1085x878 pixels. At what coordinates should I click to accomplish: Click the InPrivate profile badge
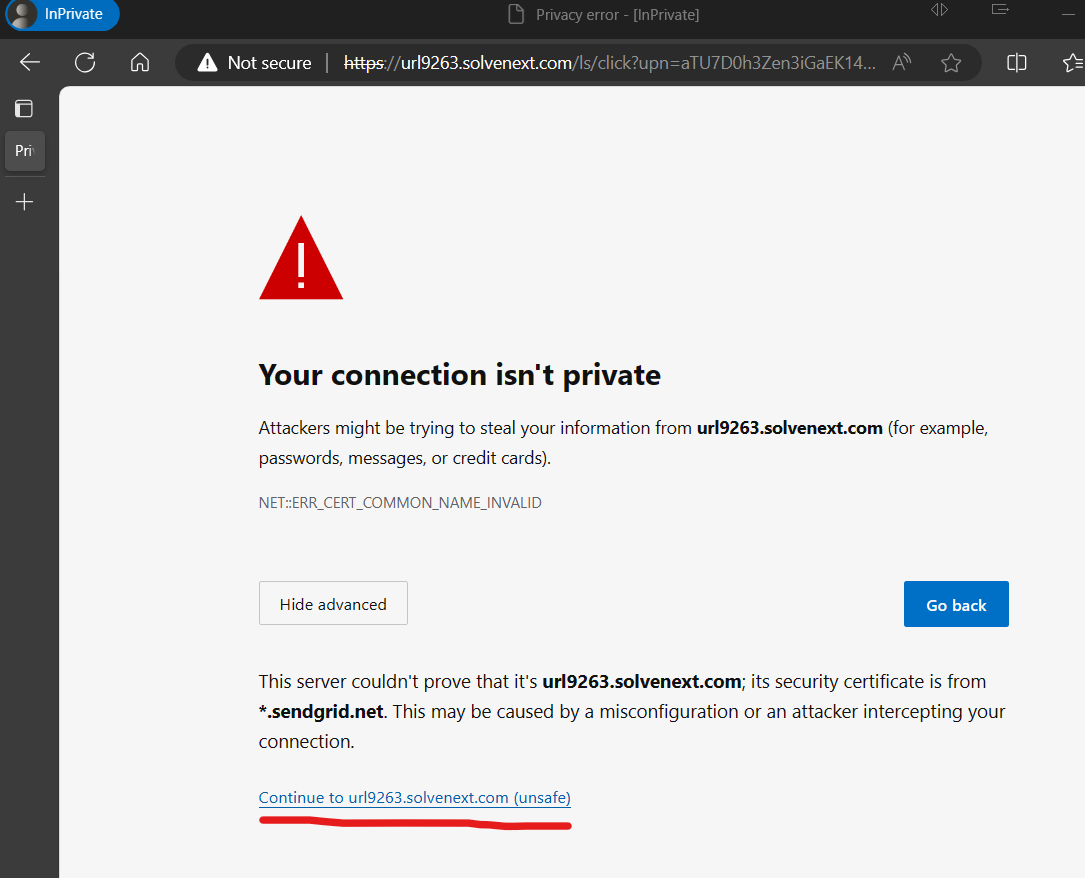(x=61, y=14)
